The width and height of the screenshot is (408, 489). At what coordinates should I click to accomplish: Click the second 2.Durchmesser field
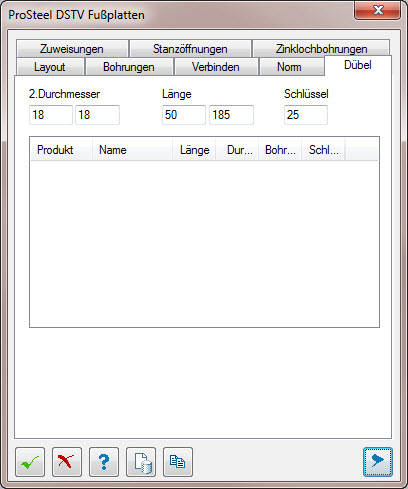(x=97, y=115)
